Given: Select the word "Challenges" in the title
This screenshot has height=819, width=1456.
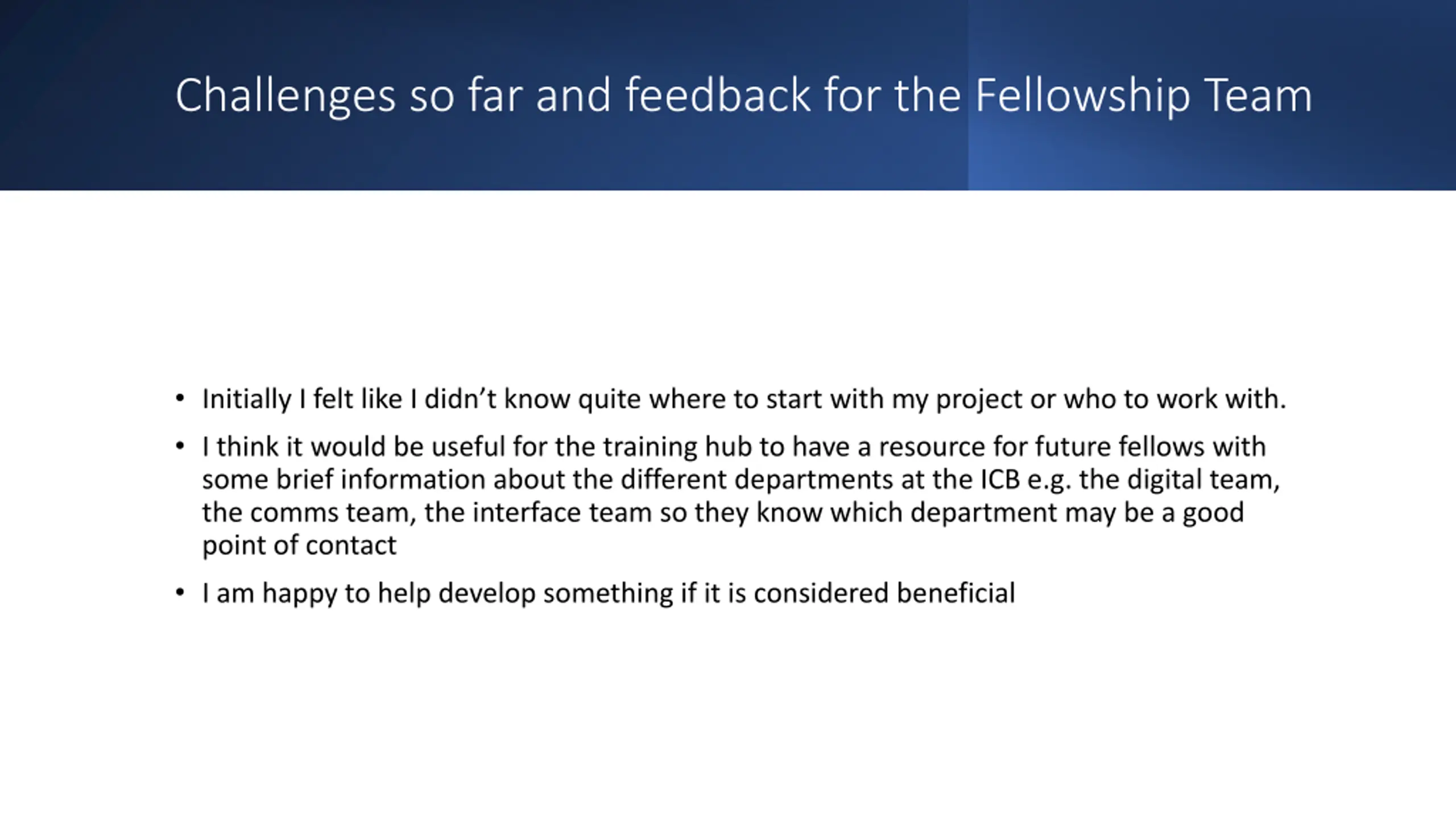Looking at the screenshot, I should coord(285,96).
